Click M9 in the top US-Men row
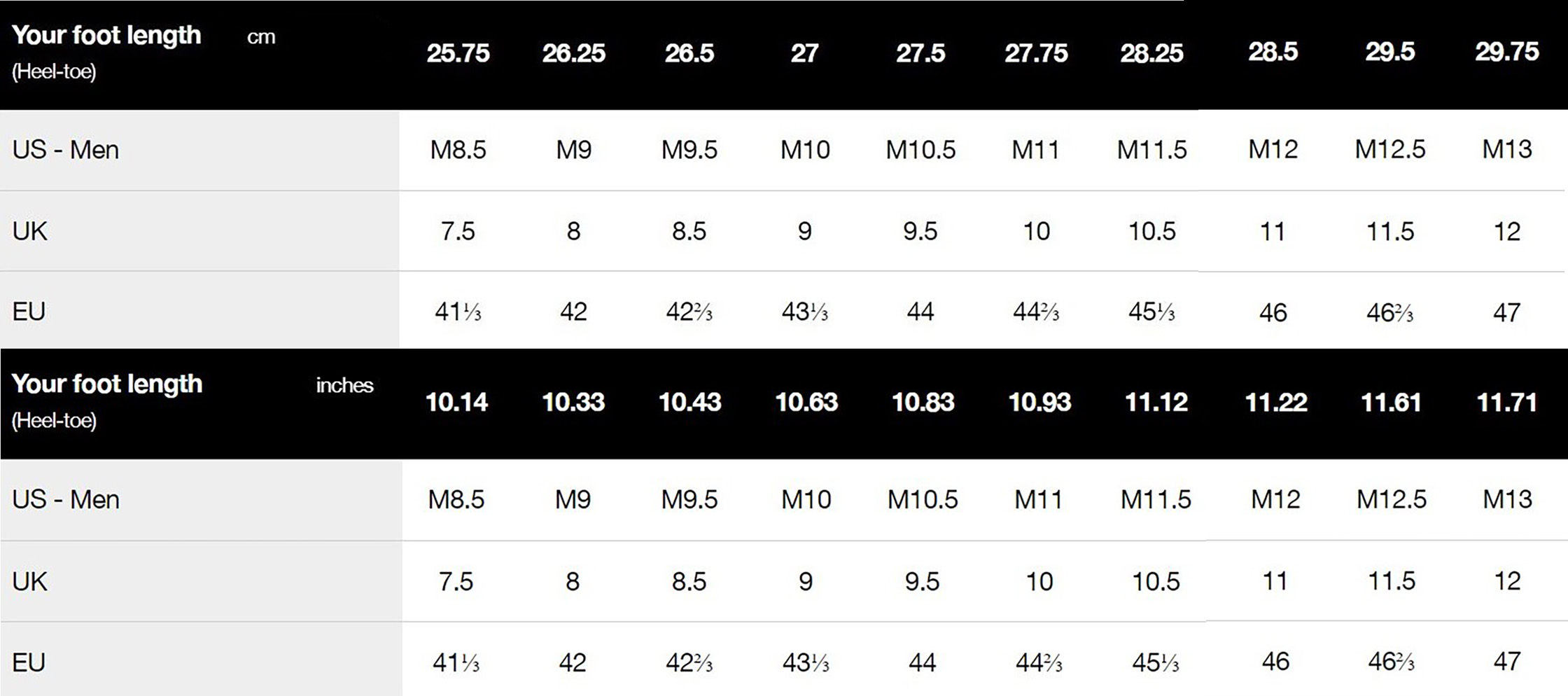This screenshot has width=1568, height=696. tap(574, 150)
